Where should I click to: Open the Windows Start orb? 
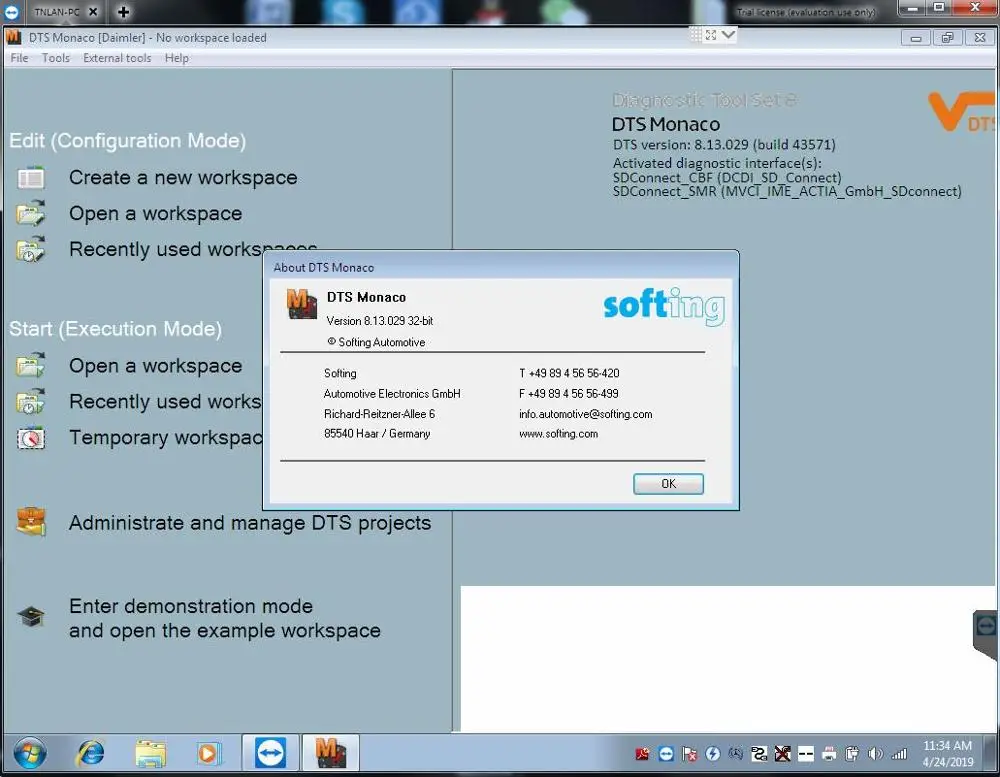[29, 753]
